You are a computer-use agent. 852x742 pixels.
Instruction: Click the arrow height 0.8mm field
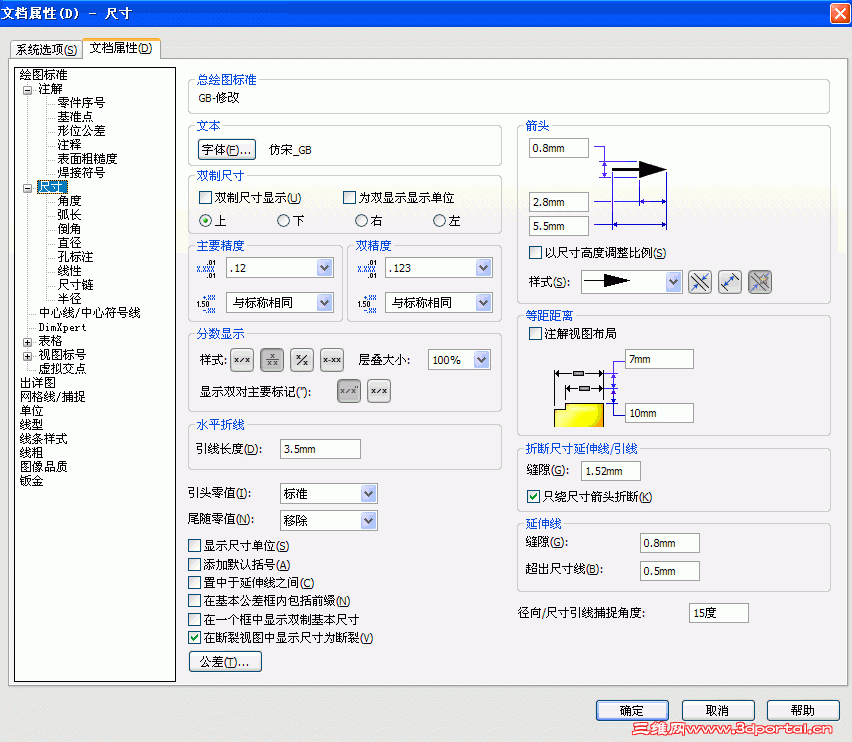tap(559, 148)
